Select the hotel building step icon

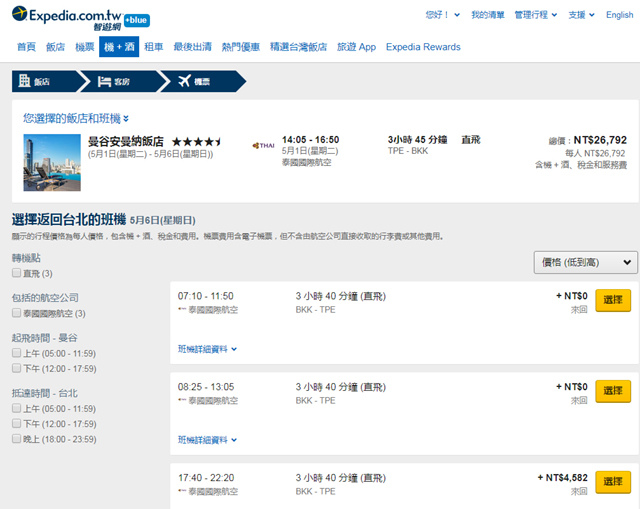click(24, 81)
